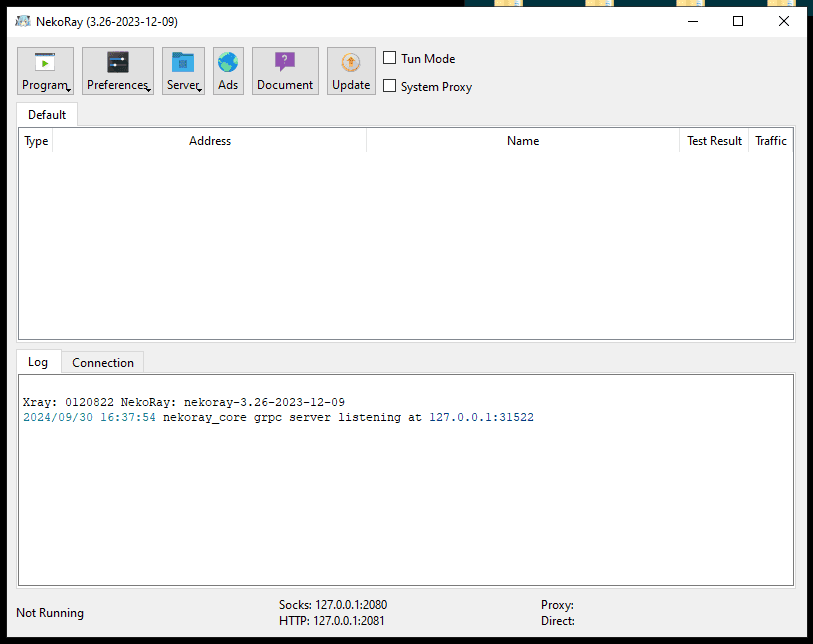Sort by the Address column header
Image resolution: width=813 pixels, height=644 pixels.
pyautogui.click(x=209, y=141)
